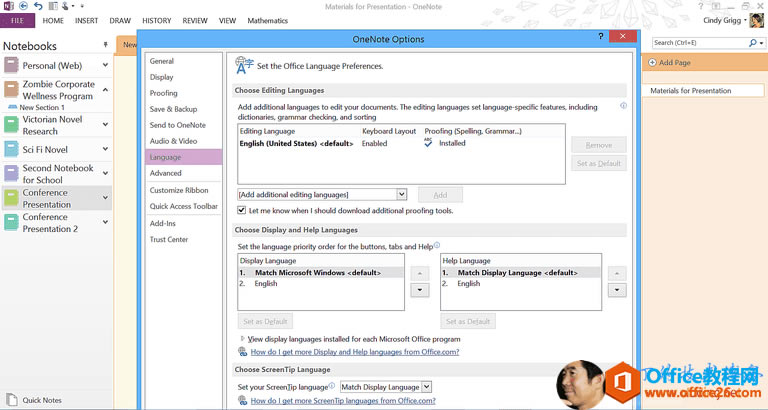
Task: Click the Dock to Desktop icon
Action: (x=53, y=6)
